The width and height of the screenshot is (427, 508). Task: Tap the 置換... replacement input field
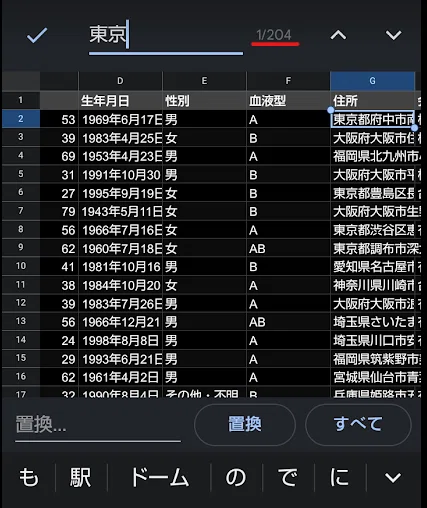pyautogui.click(x=98, y=425)
